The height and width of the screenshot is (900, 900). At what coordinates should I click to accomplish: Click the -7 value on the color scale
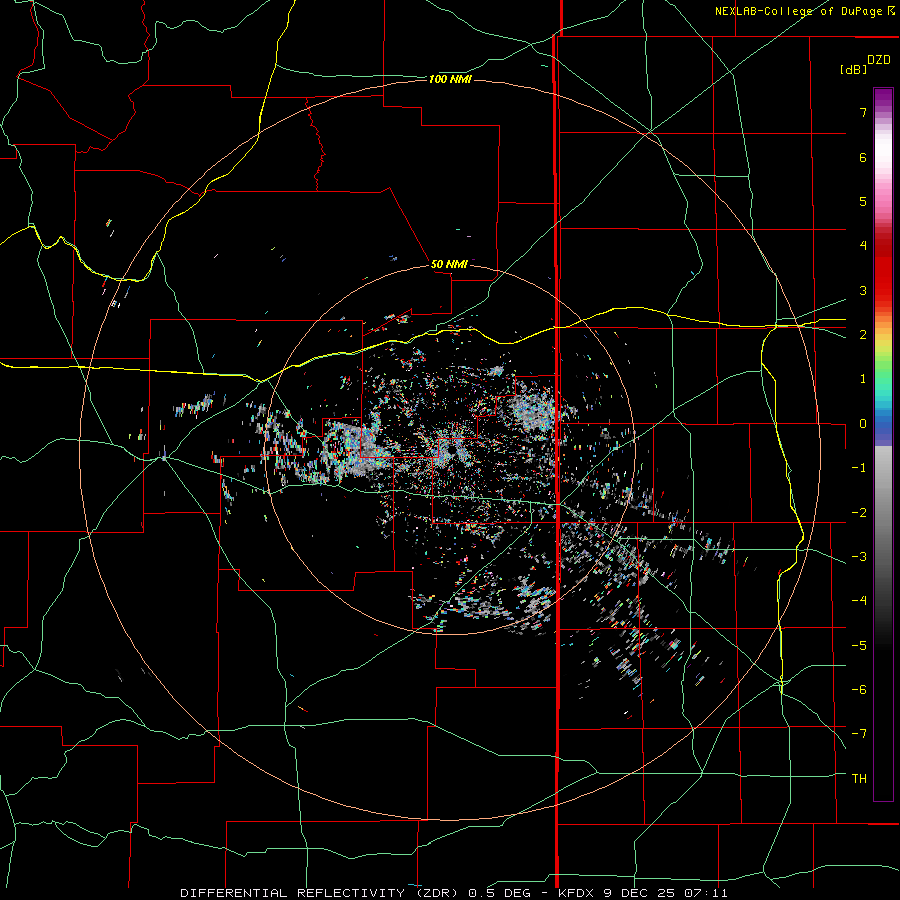click(x=859, y=734)
